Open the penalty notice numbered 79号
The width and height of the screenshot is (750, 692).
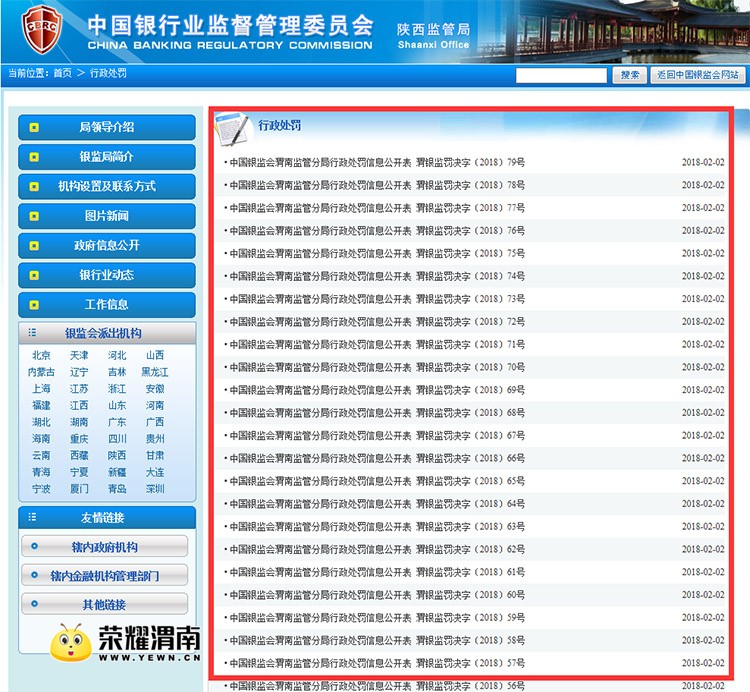pyautogui.click(x=376, y=162)
